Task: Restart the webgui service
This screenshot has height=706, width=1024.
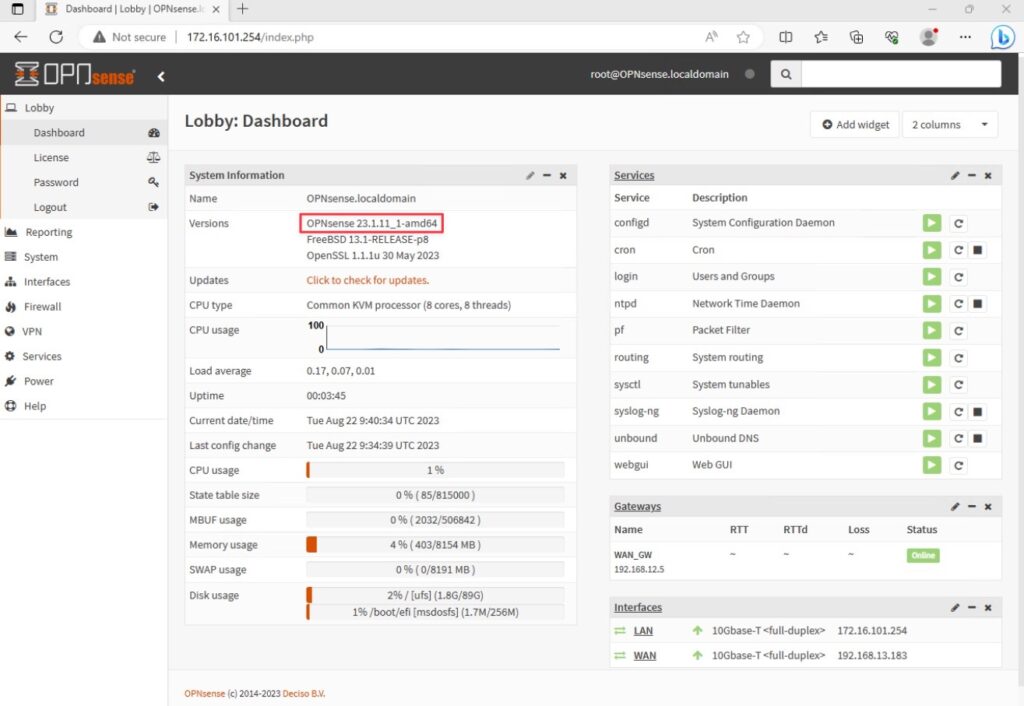Action: [x=958, y=465]
